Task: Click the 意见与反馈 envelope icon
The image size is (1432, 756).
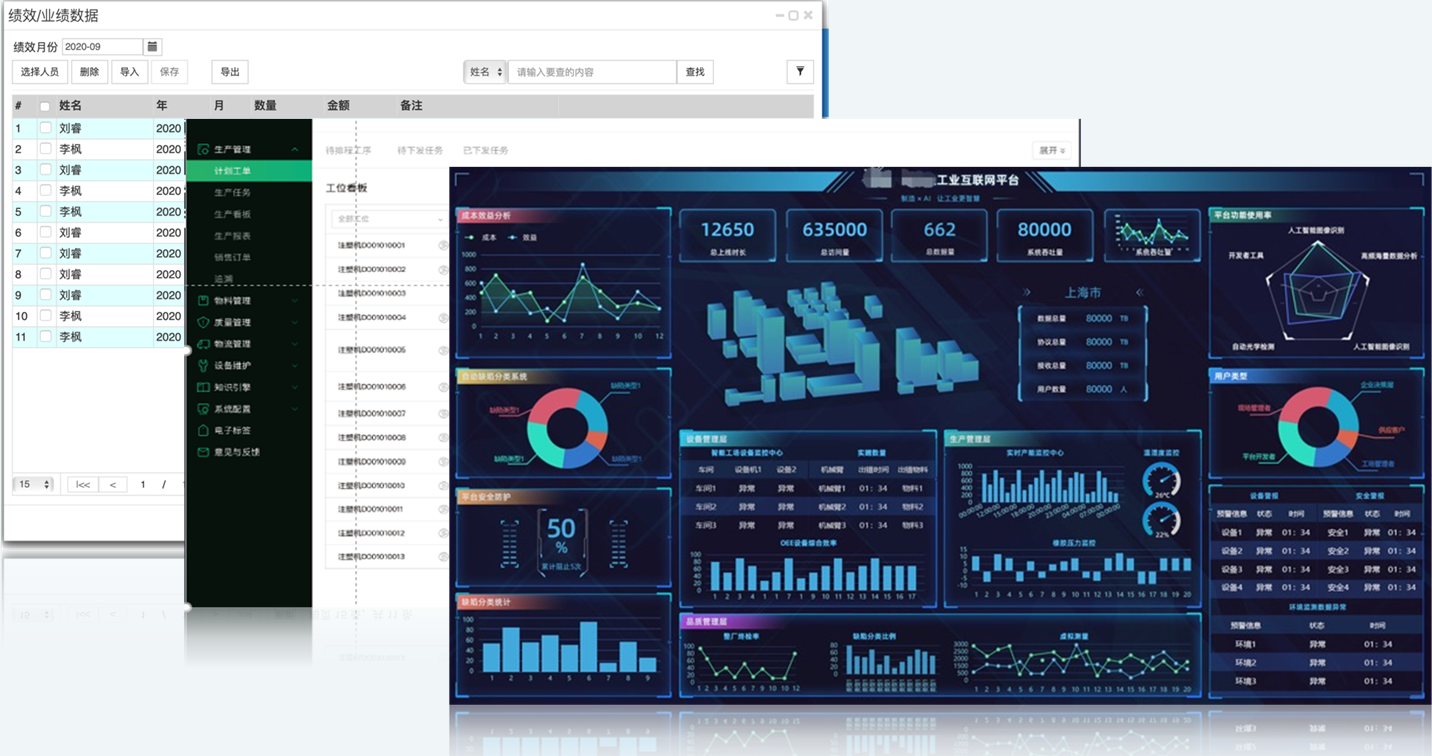Action: click(203, 453)
